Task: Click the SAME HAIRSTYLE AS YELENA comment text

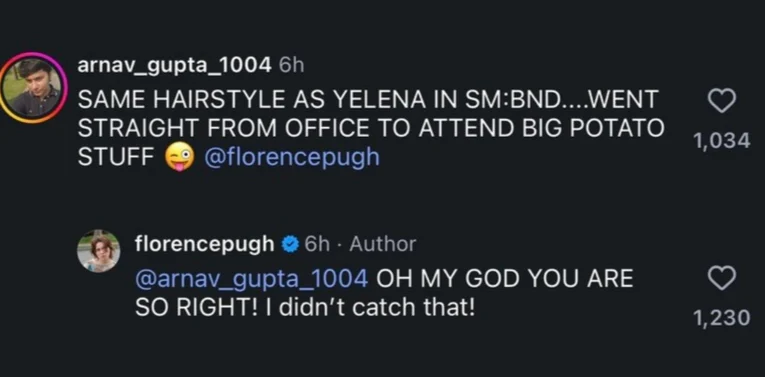Action: pos(371,128)
